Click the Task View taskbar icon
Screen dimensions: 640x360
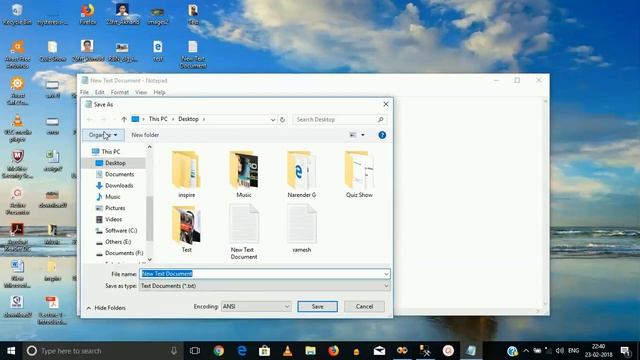195,351
